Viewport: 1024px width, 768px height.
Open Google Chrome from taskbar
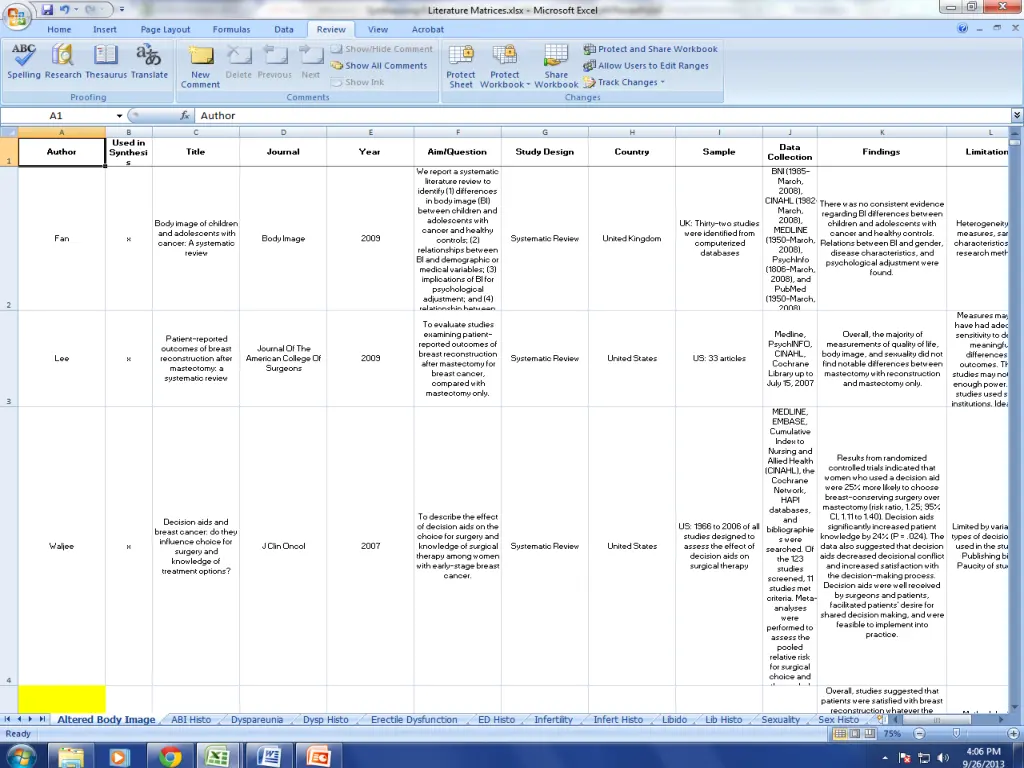170,756
